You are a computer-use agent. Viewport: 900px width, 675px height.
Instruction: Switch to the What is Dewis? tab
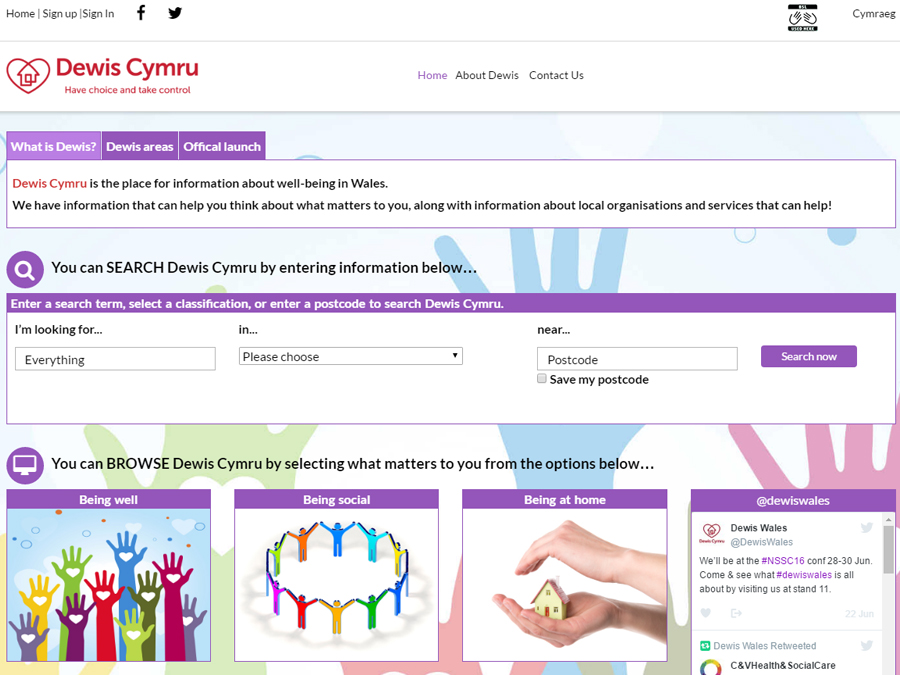(54, 146)
